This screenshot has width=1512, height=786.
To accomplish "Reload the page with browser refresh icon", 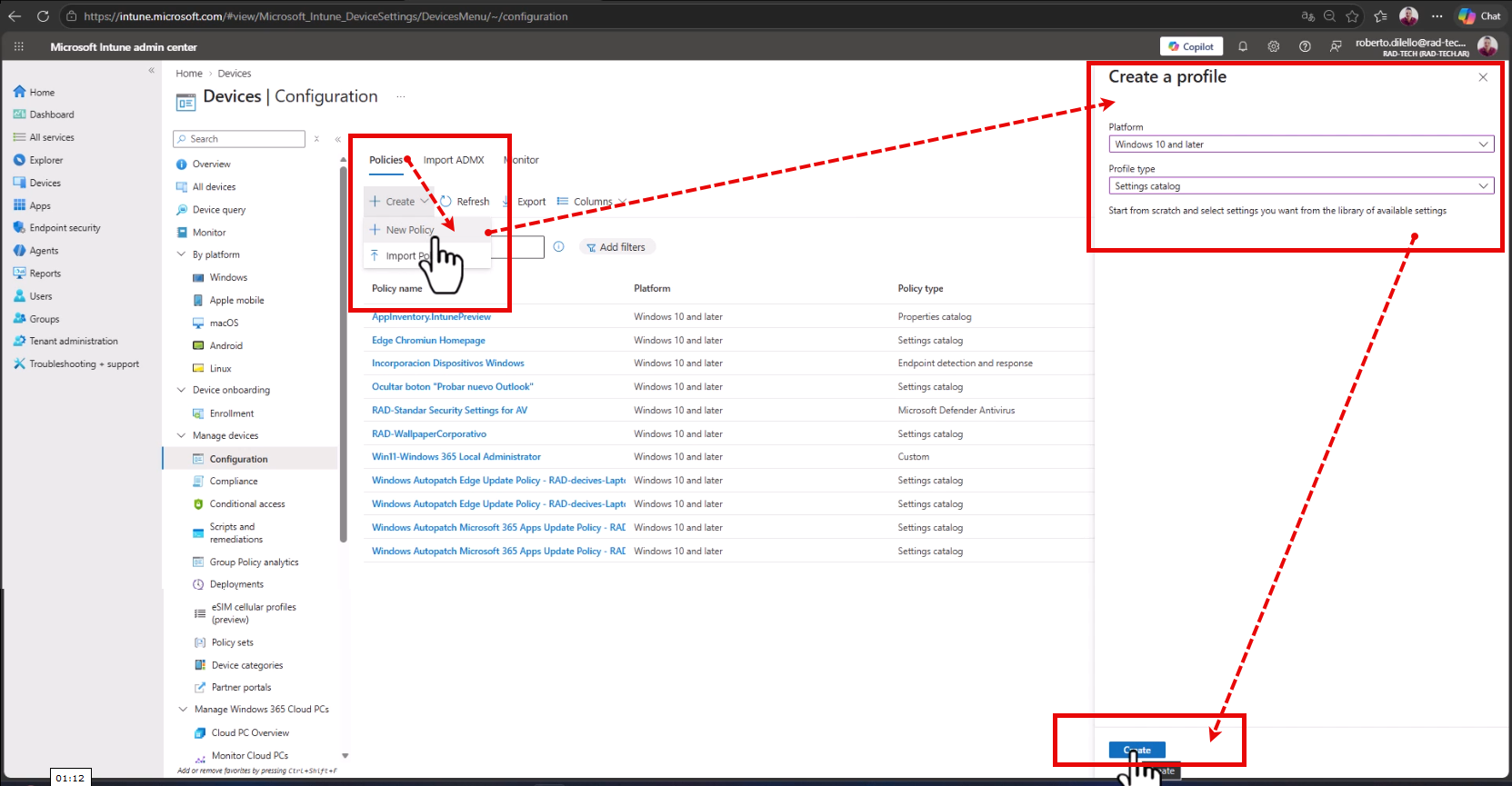I will [43, 16].
